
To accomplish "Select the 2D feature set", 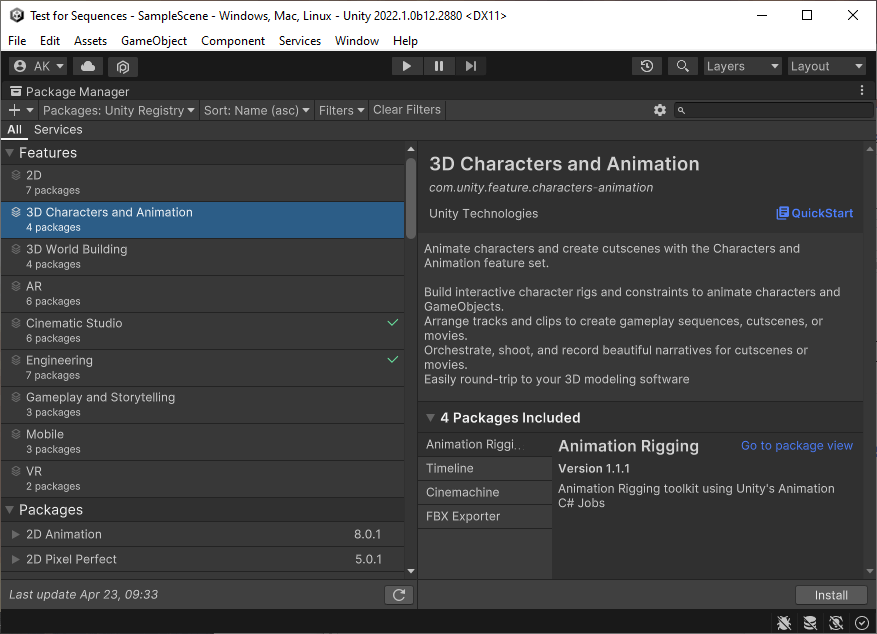I will point(202,183).
